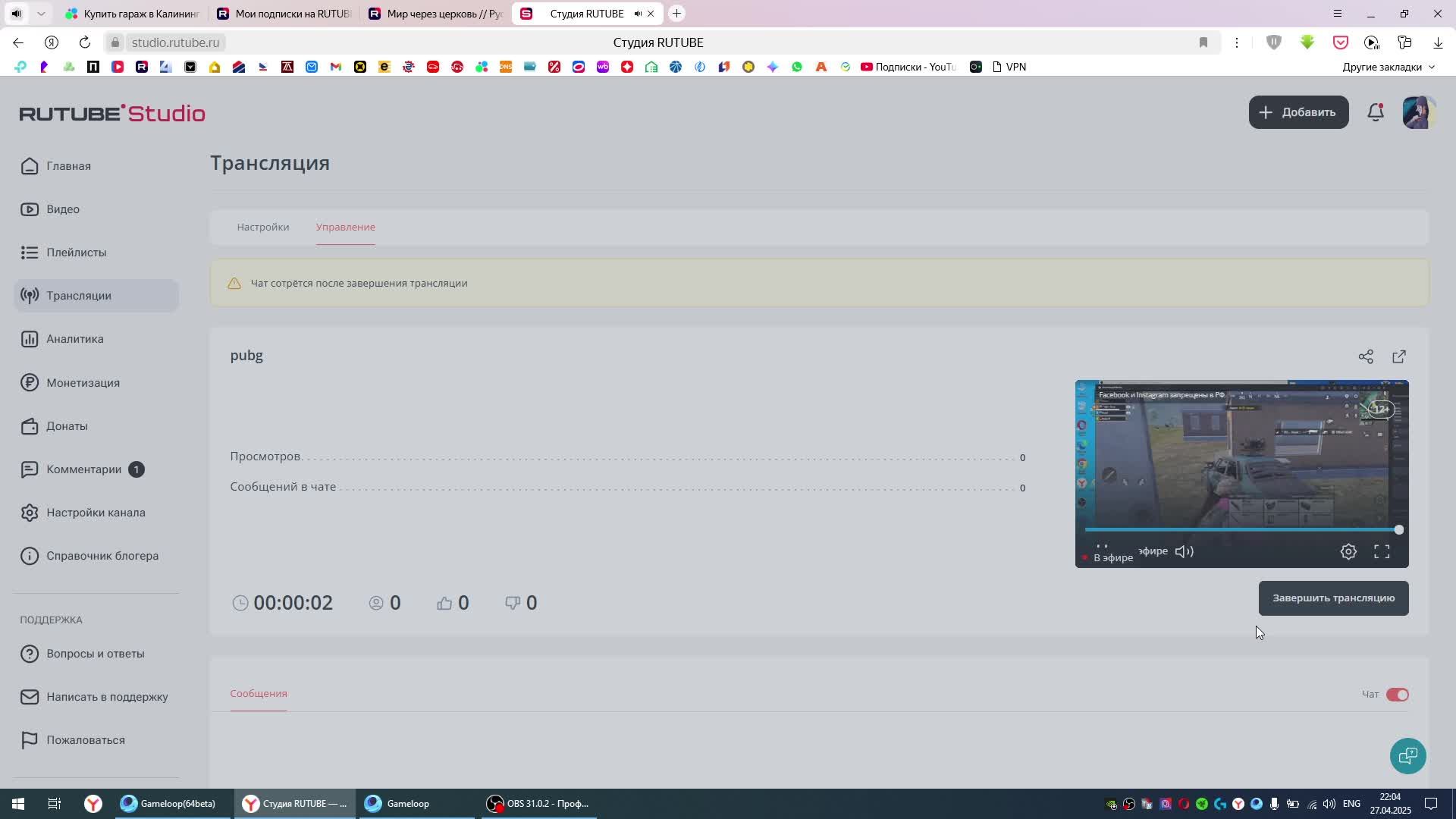Image resolution: width=1456 pixels, height=819 pixels.
Task: Click the stream preview progress slider
Action: (1241, 530)
